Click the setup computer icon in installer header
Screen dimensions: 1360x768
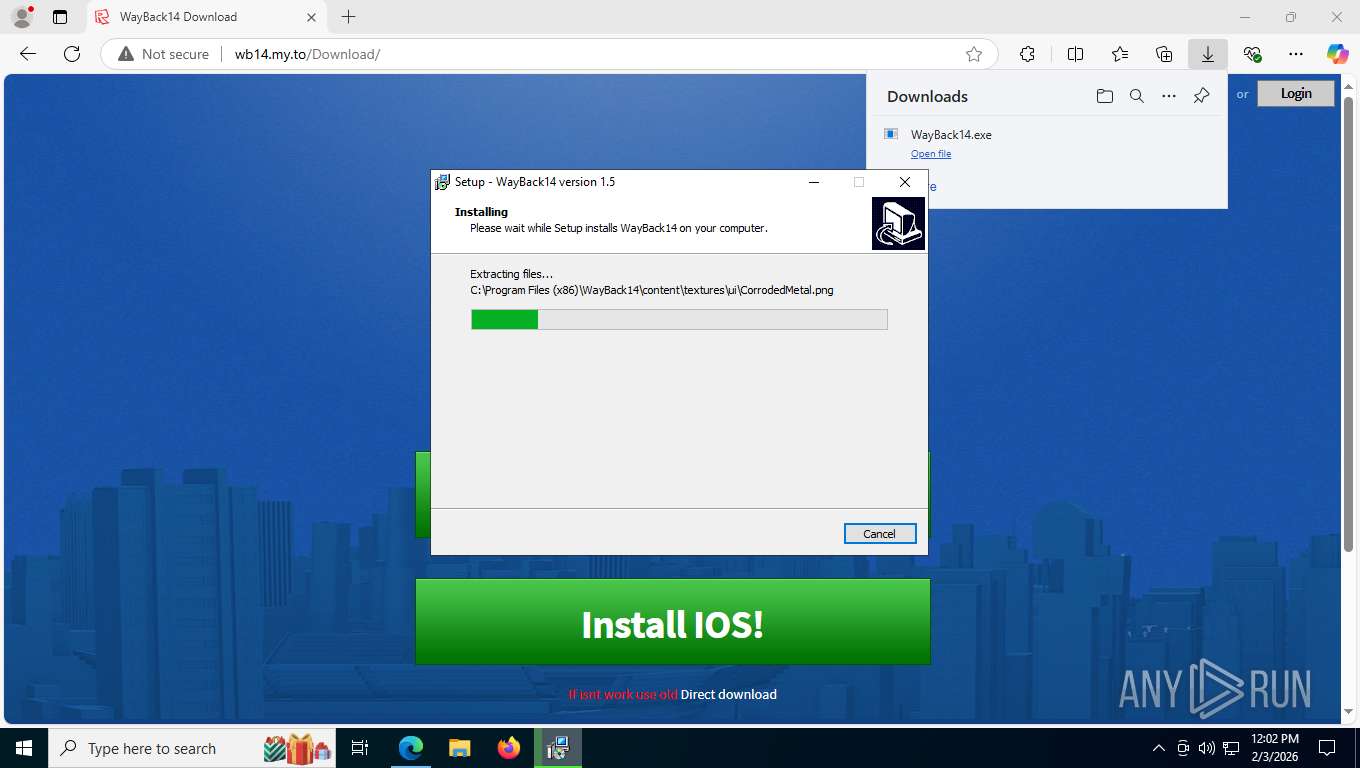pyautogui.click(x=898, y=223)
